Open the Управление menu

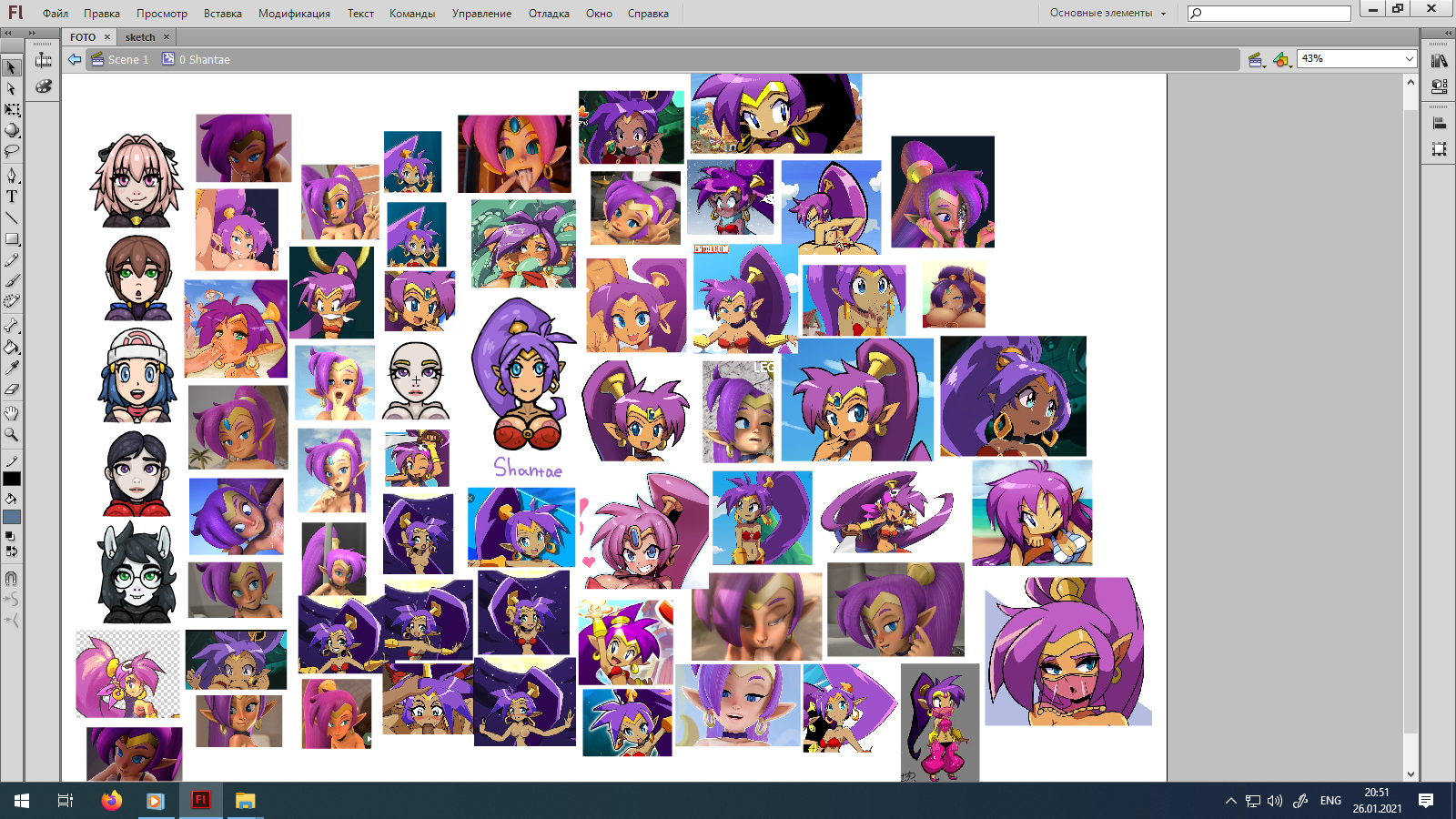click(x=481, y=14)
